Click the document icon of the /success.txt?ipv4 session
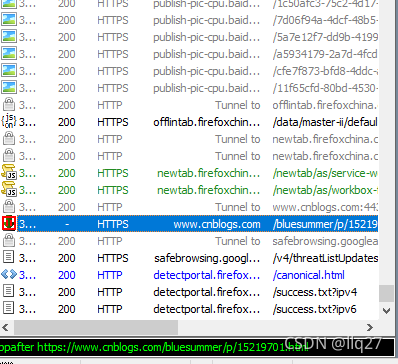 tap(9, 292)
